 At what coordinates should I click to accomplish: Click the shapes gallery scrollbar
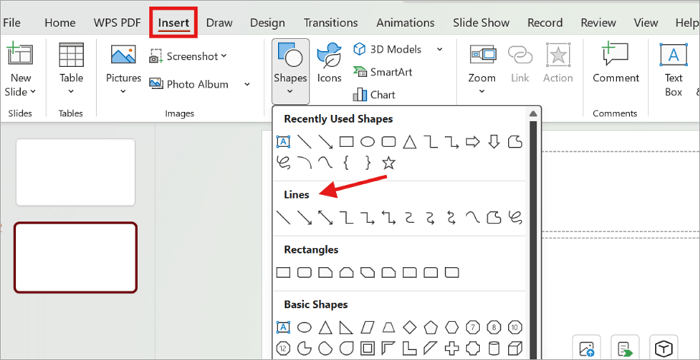(x=533, y=239)
